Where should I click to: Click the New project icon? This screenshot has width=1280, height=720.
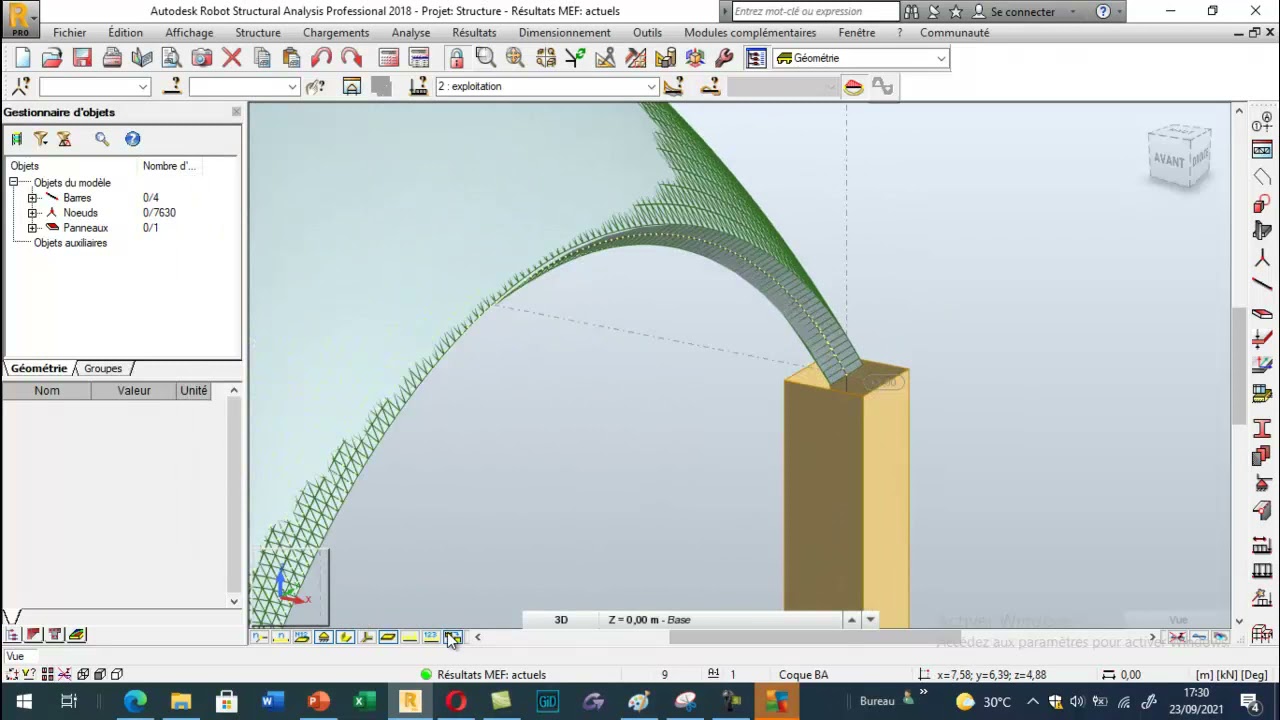tap(23, 58)
